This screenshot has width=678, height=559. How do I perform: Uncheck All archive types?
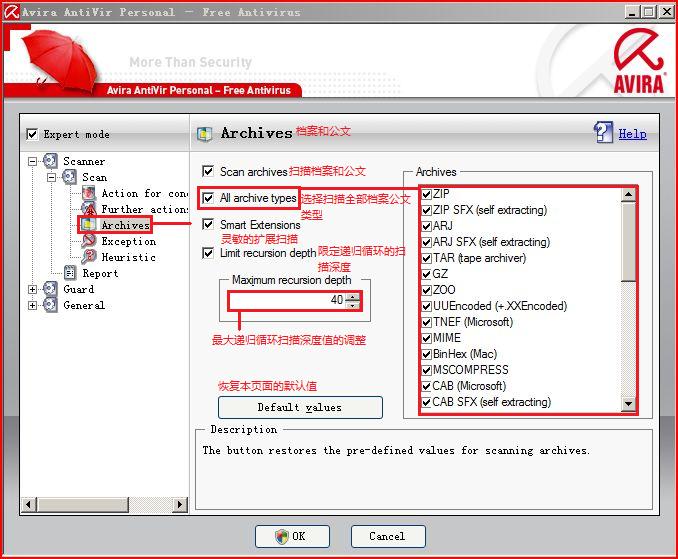tap(208, 198)
